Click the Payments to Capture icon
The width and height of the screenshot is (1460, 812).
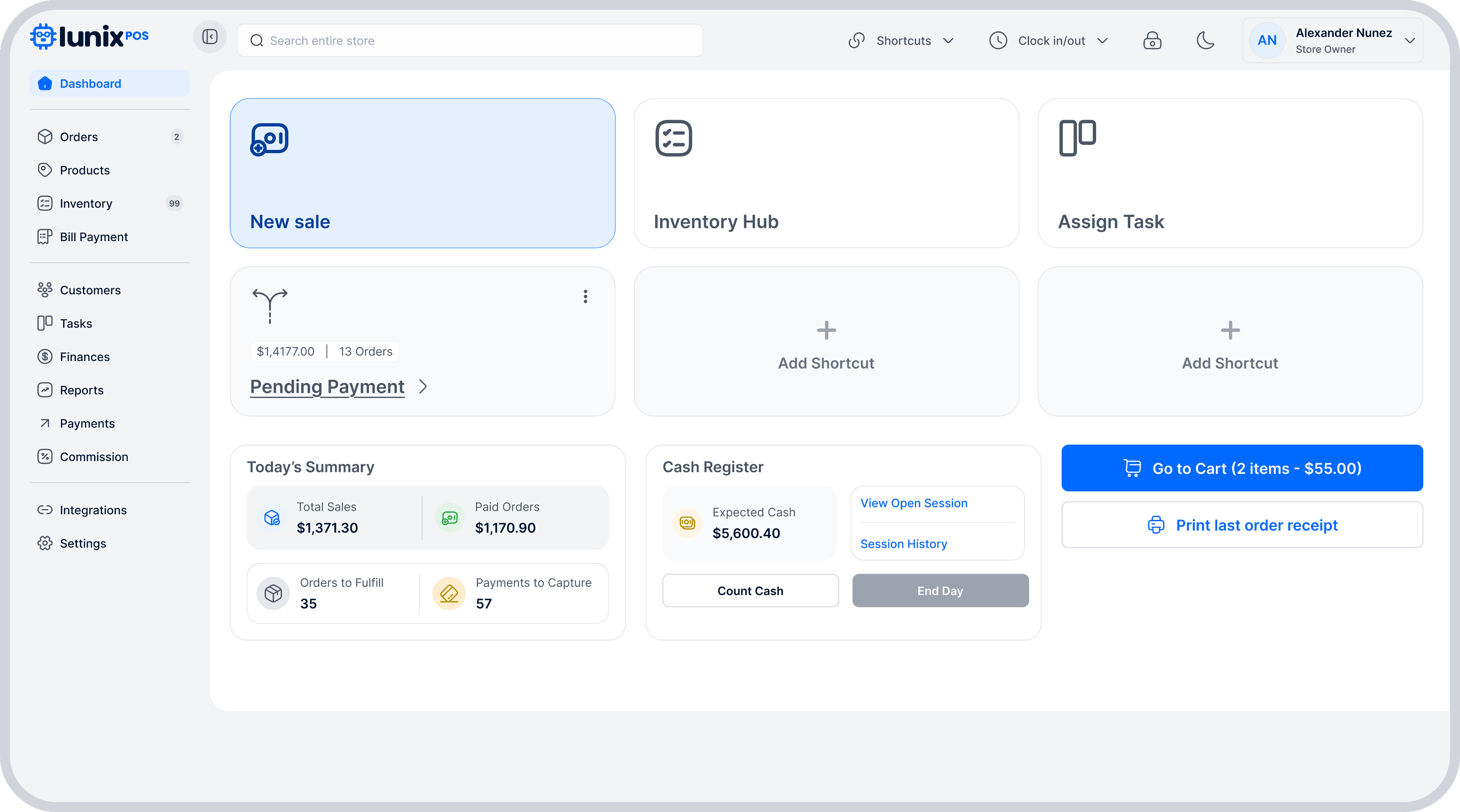(x=449, y=593)
